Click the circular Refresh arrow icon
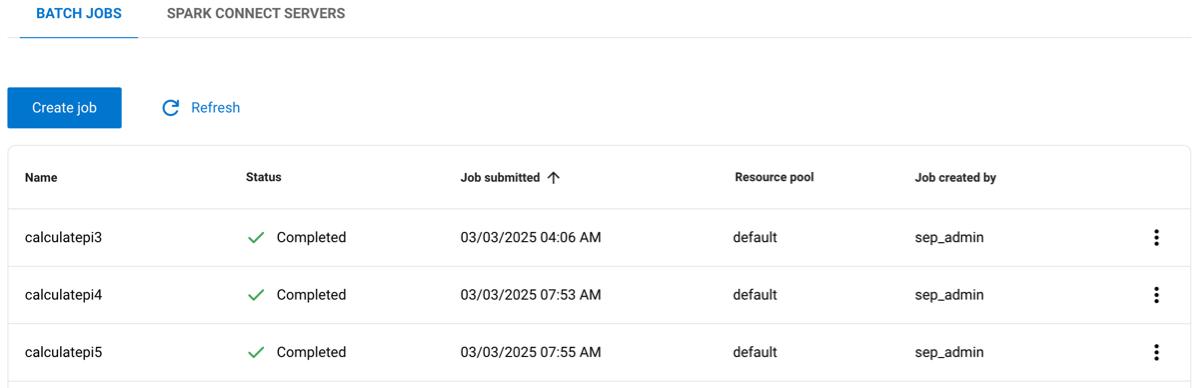Screen dimensions: 1200x388 coord(171,108)
